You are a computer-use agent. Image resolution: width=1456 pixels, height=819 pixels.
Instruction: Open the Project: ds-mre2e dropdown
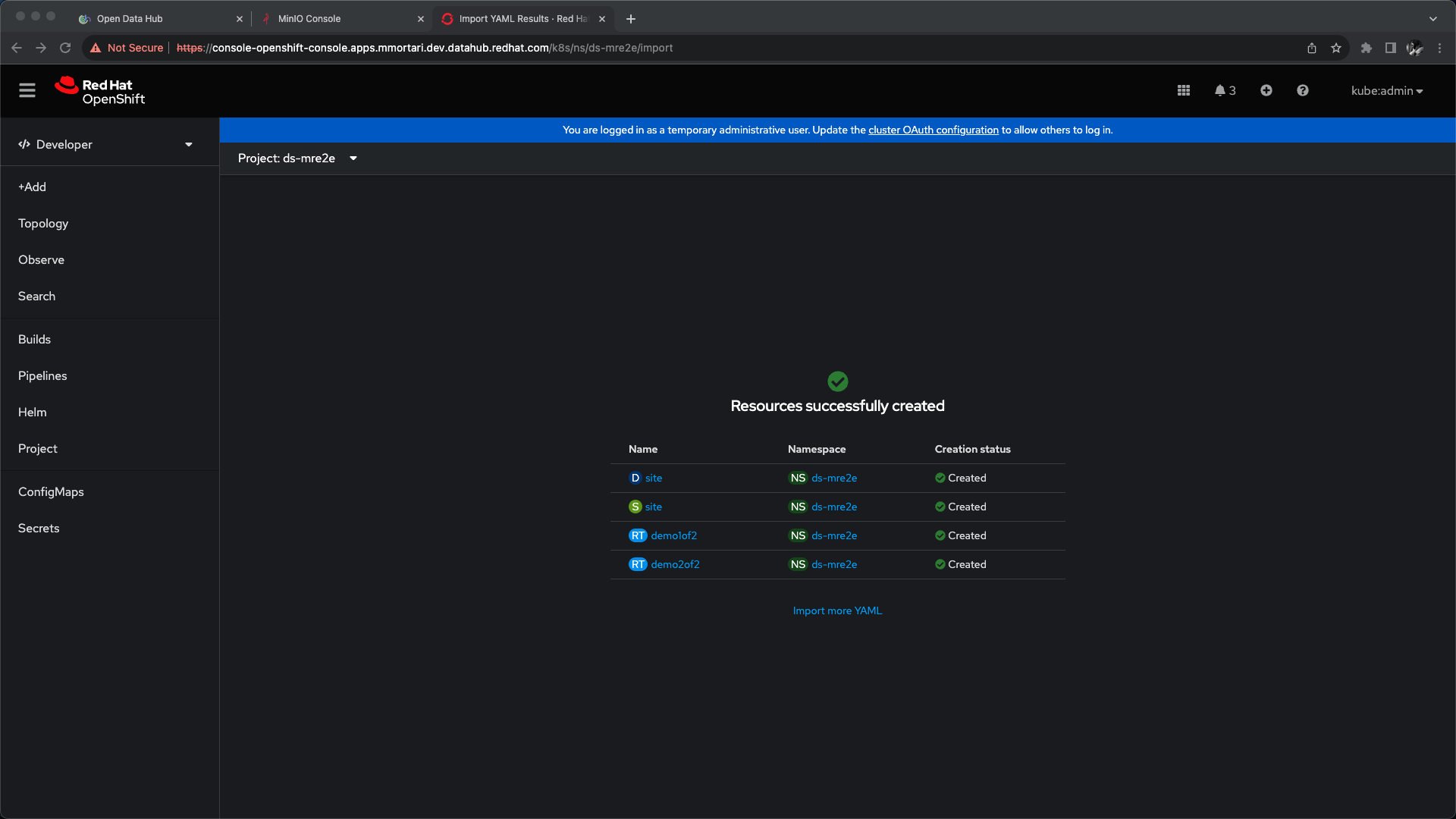click(x=297, y=158)
